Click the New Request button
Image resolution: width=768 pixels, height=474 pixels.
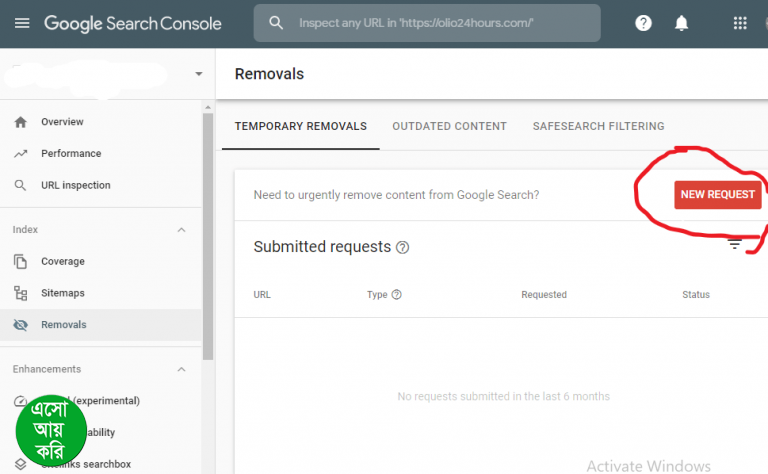pyautogui.click(x=717, y=194)
